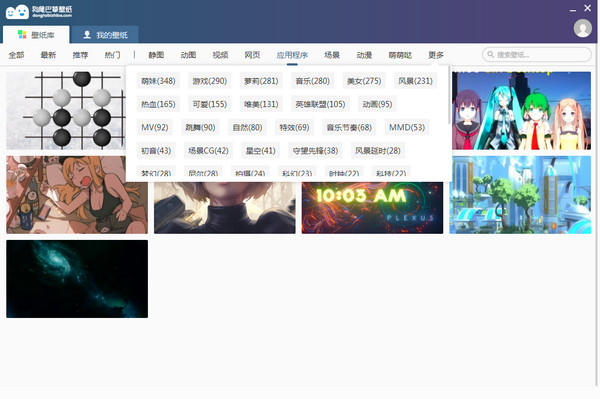
Task: Choose the 场景 category
Action: (x=332, y=55)
